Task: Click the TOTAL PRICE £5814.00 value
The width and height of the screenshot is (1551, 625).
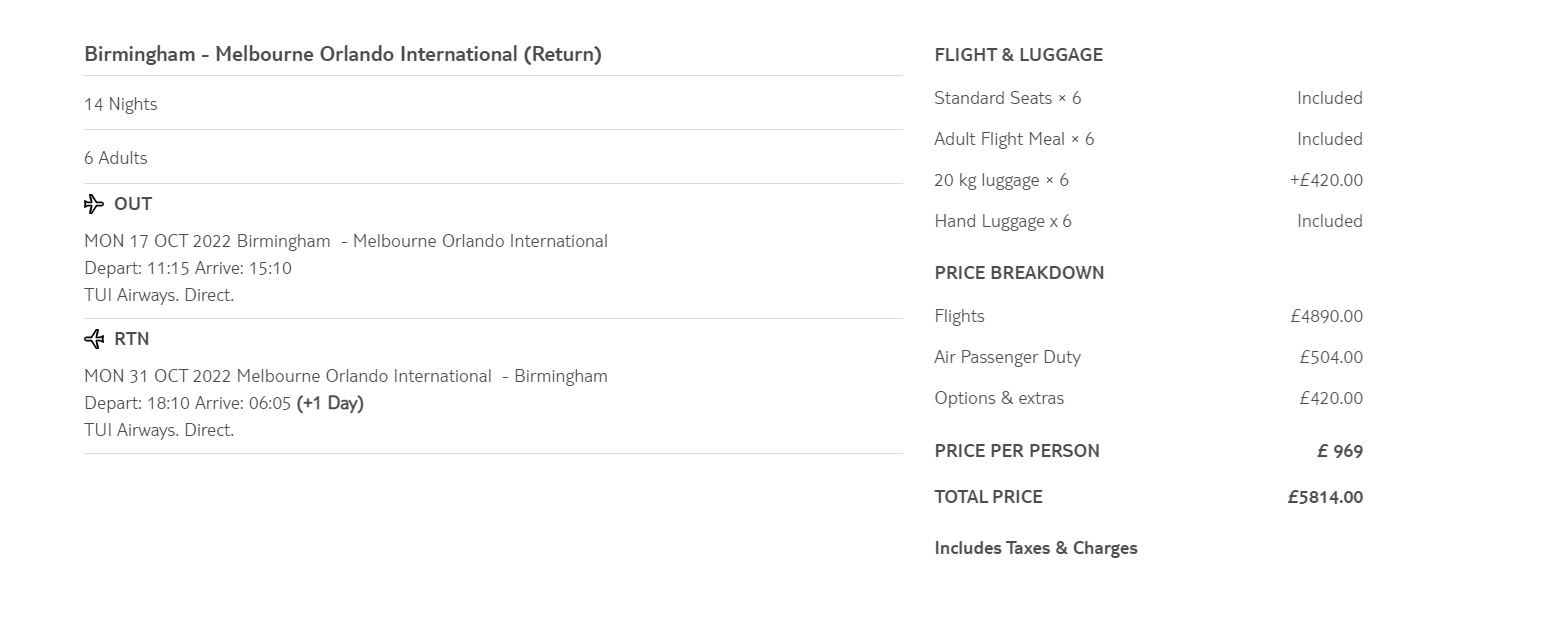Action: click(1325, 497)
